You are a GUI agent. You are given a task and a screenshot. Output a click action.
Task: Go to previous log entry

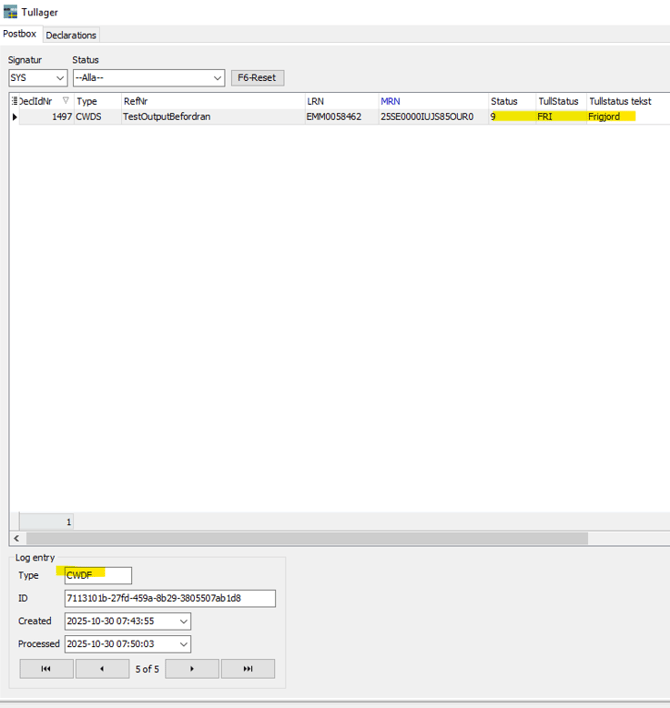(101, 669)
